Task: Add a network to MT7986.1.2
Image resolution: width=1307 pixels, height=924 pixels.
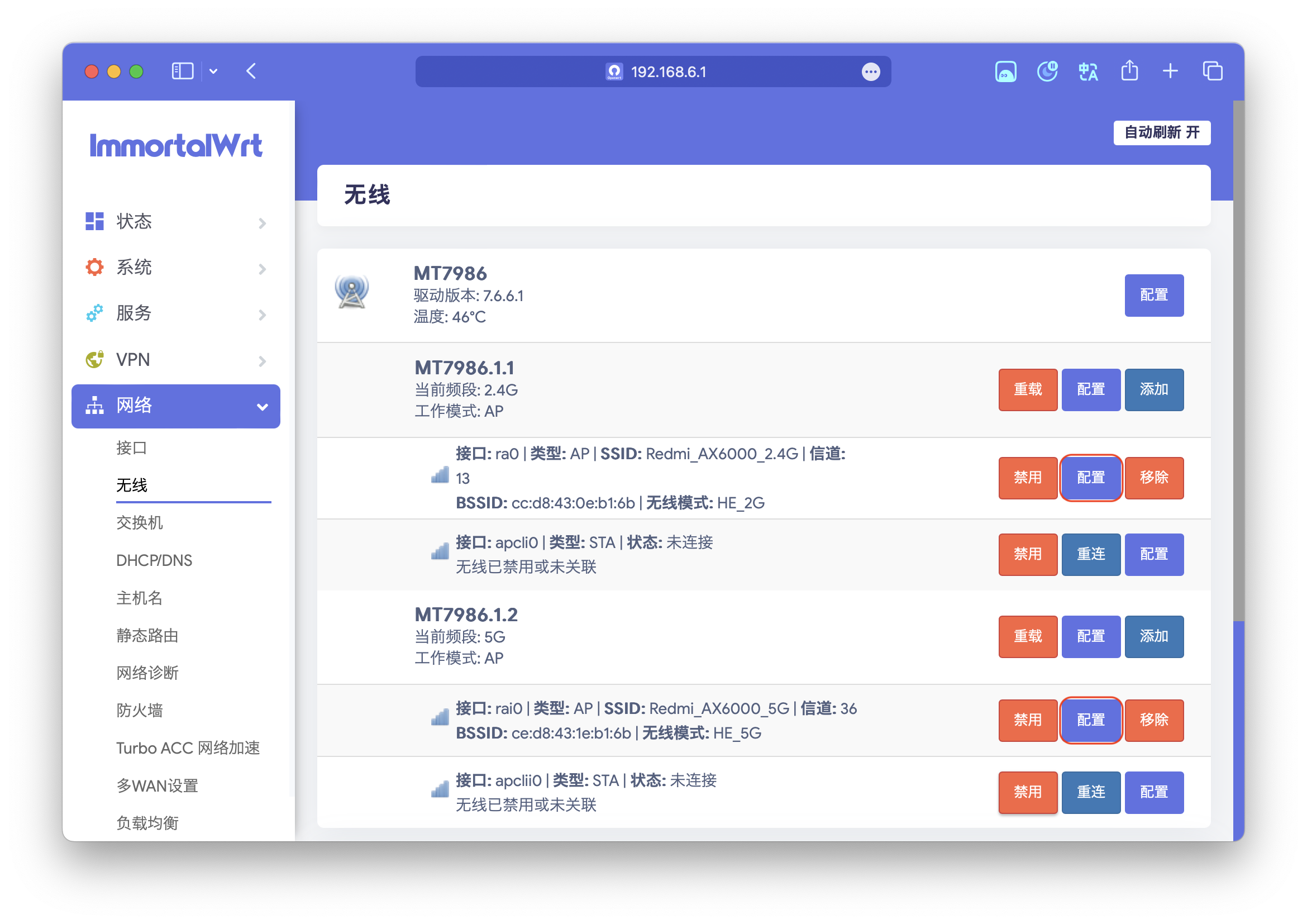Action: [x=1154, y=636]
